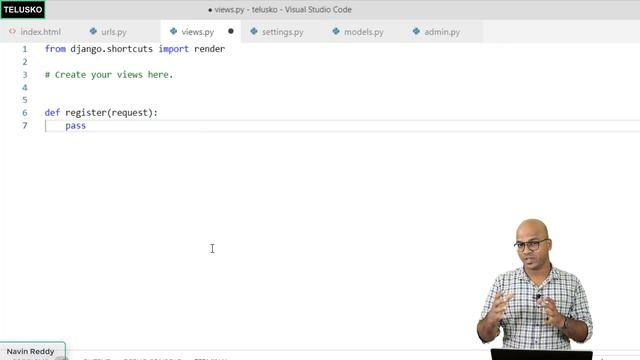Click the Navin Reddy name label

[x=31, y=351]
